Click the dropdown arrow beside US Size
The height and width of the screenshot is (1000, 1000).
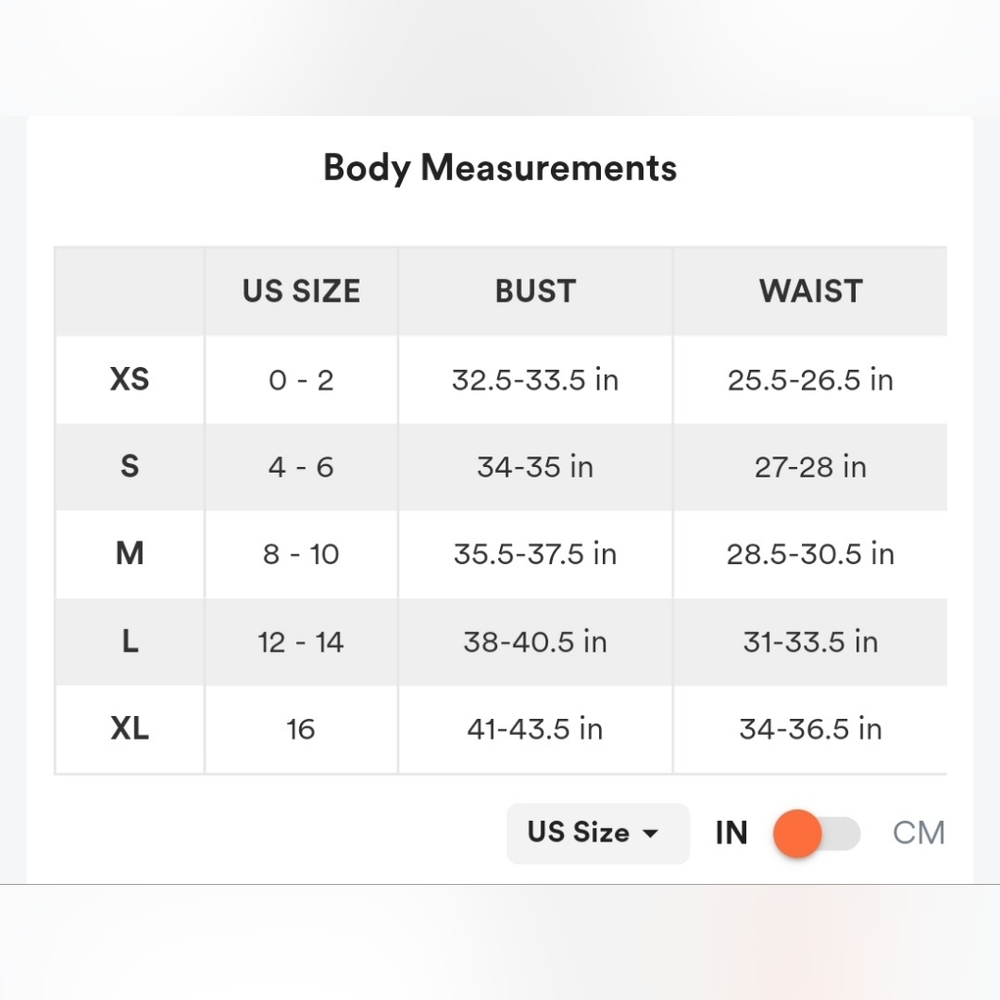(x=650, y=834)
